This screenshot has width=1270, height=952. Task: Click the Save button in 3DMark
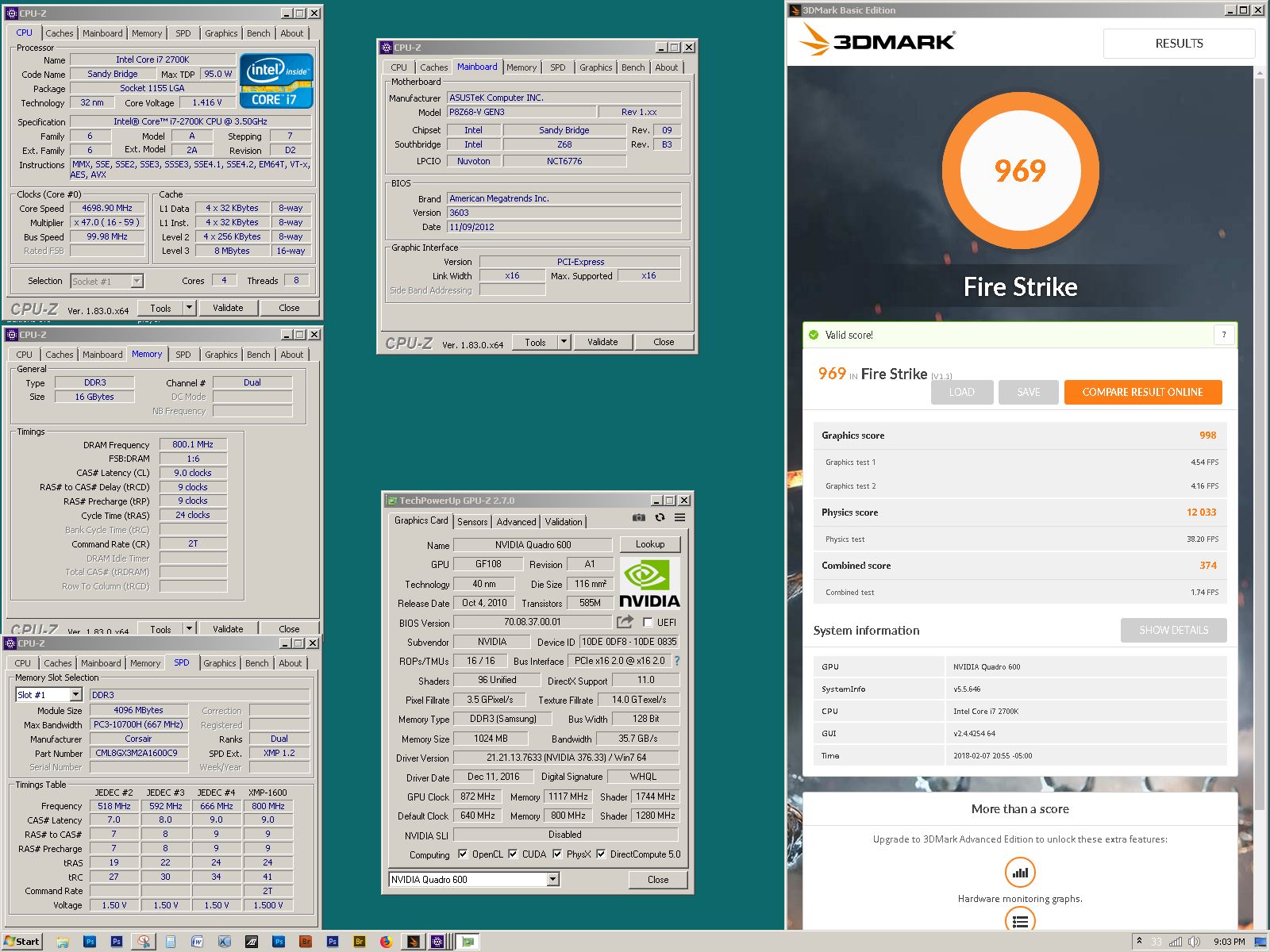[1029, 392]
